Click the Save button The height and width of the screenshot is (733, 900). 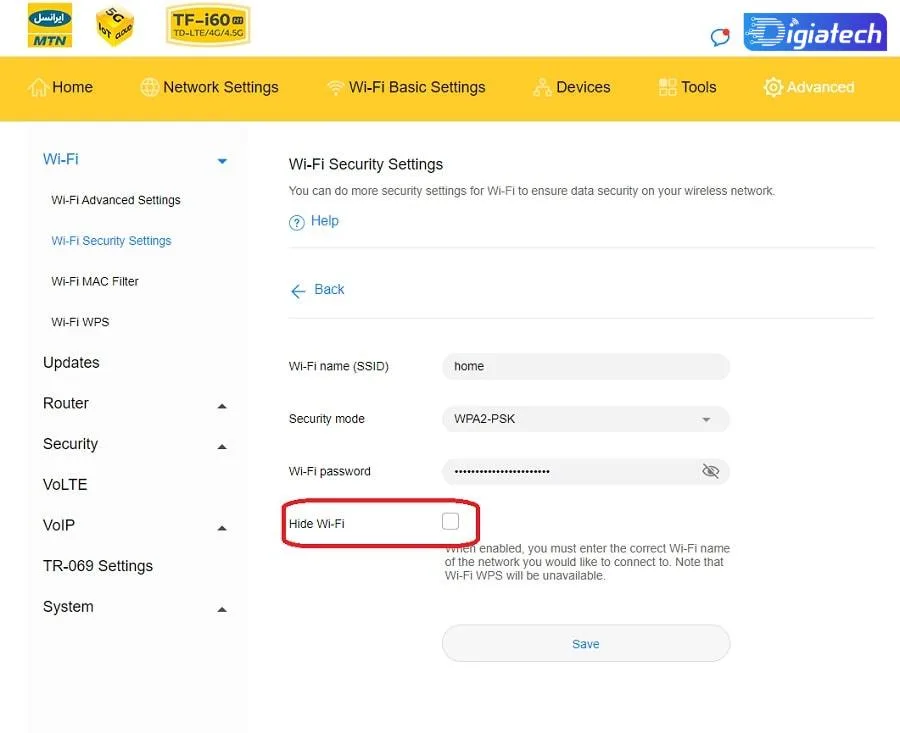click(x=585, y=643)
